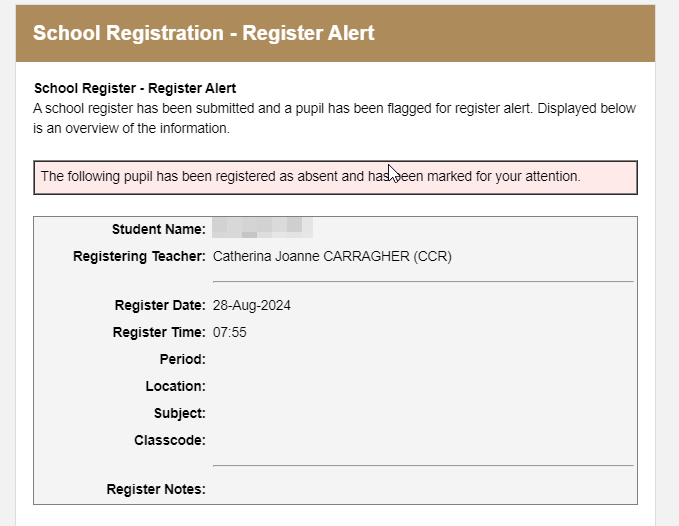
Task: Click the bold School Register - Register Alert subheading
Action: point(135,89)
